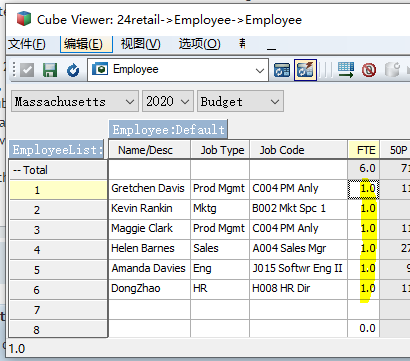Screen dimensions: 410x361
Task: Click the DongZhao name cell
Action: 149,289
